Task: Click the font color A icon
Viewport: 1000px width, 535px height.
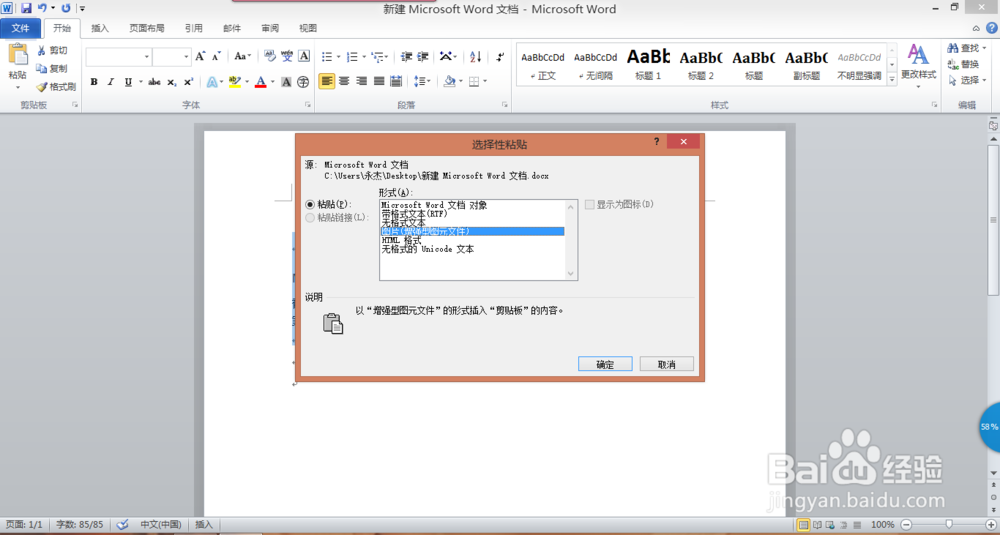Action: click(260, 82)
